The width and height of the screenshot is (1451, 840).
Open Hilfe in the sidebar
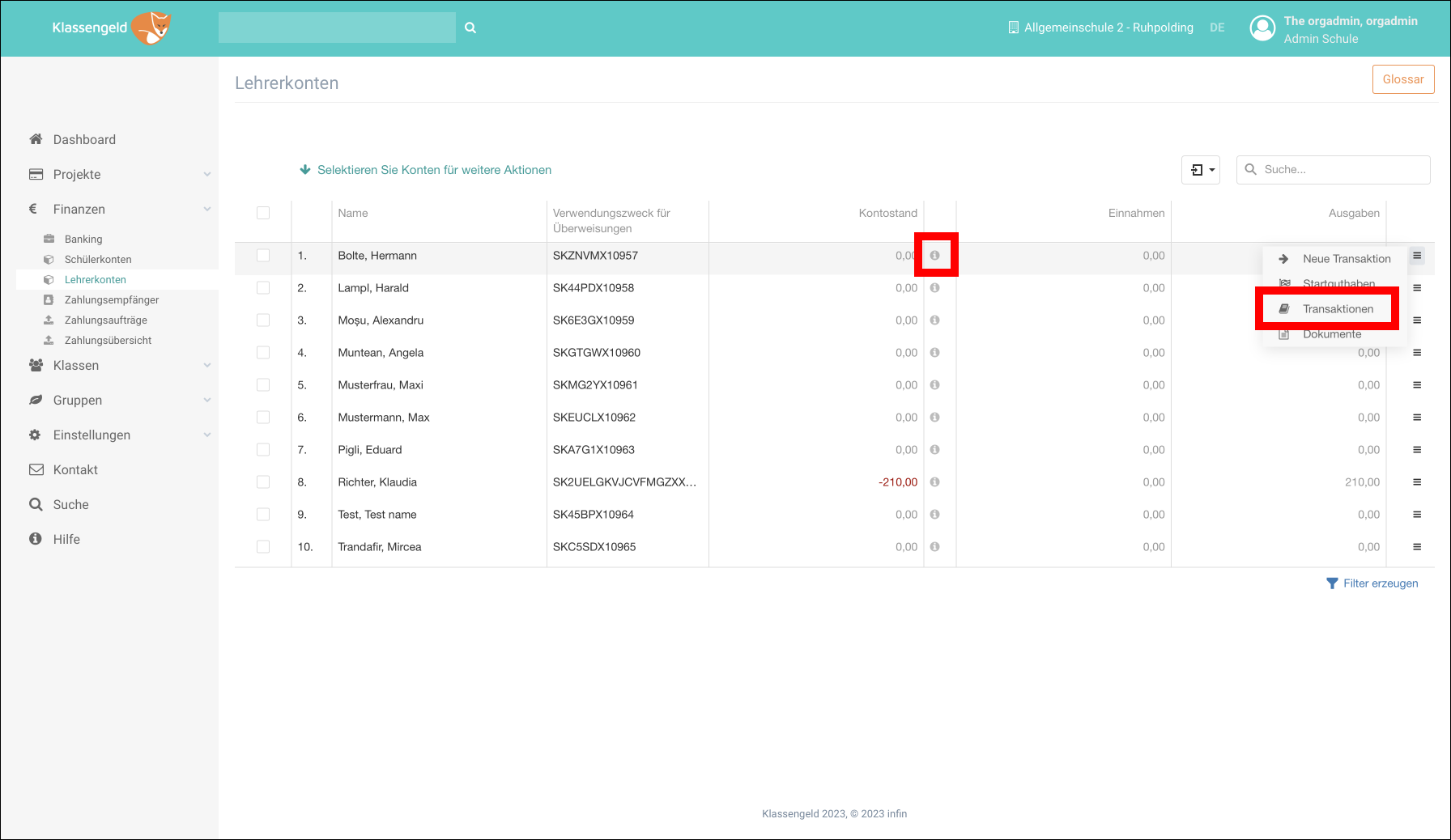pos(66,539)
